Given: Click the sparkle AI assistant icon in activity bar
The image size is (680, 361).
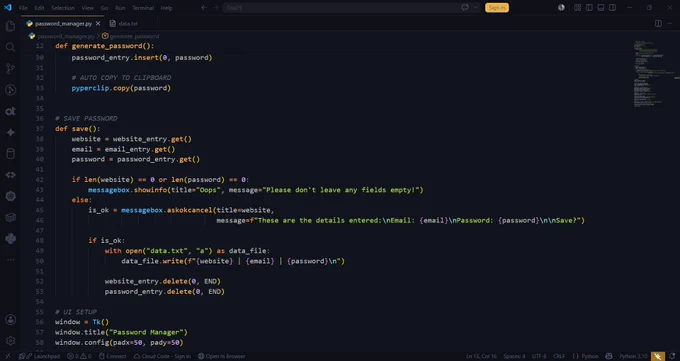Looking at the screenshot, I should [x=10, y=132].
